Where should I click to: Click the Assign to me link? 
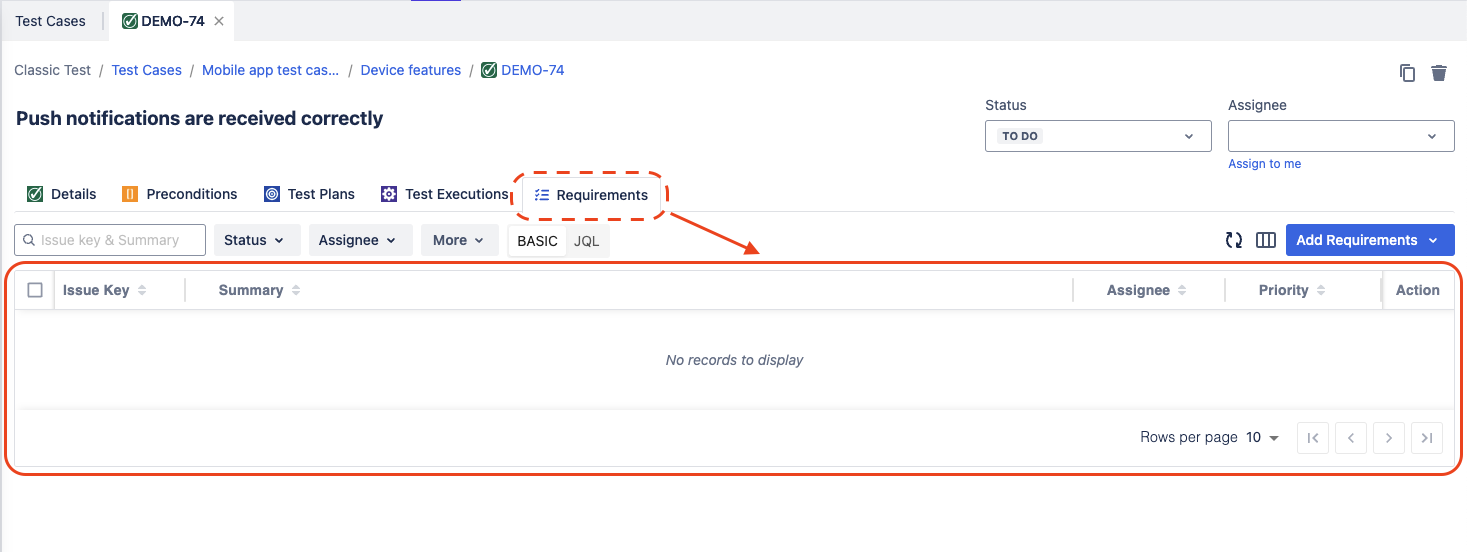1264,164
